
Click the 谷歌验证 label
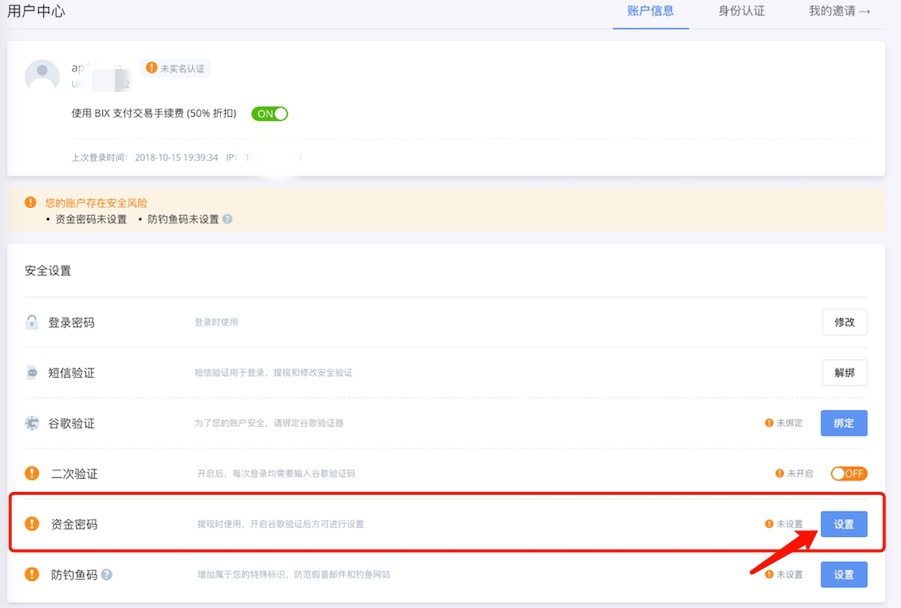pos(71,424)
